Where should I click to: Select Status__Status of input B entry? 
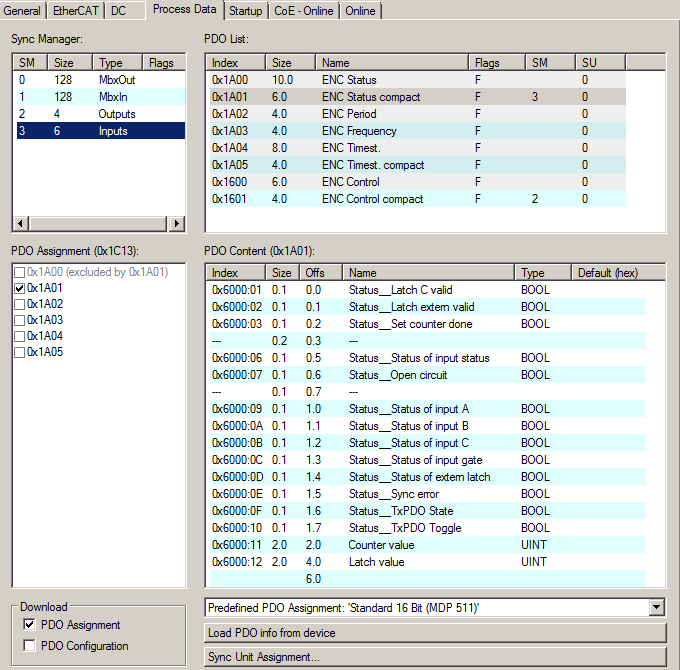428,426
